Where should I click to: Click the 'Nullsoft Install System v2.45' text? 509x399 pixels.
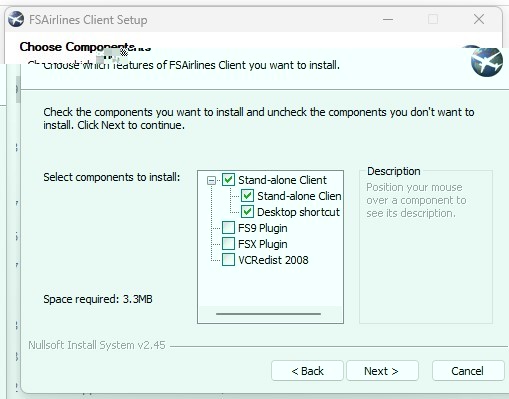click(97, 345)
